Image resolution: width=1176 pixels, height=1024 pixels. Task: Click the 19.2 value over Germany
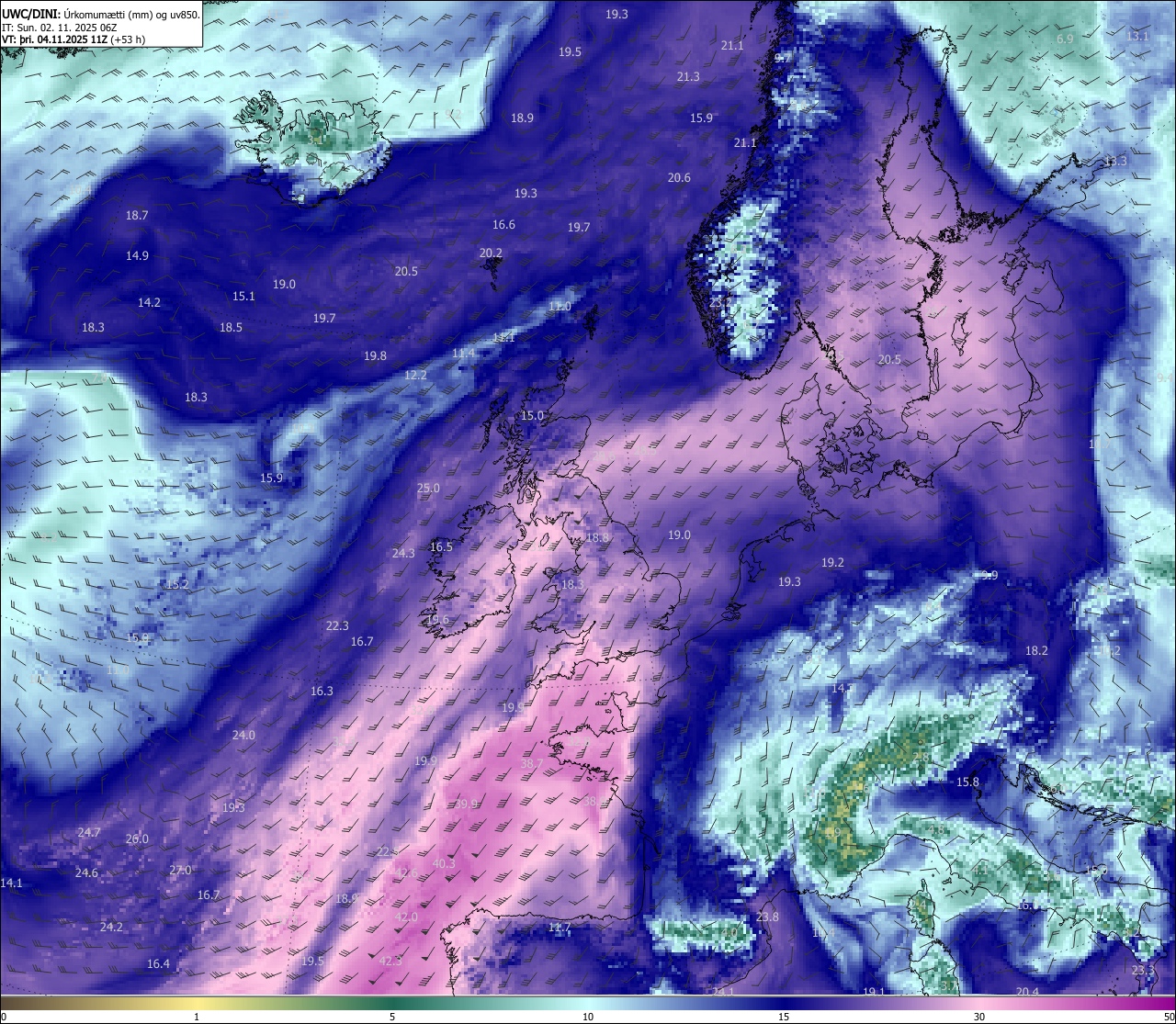(832, 563)
